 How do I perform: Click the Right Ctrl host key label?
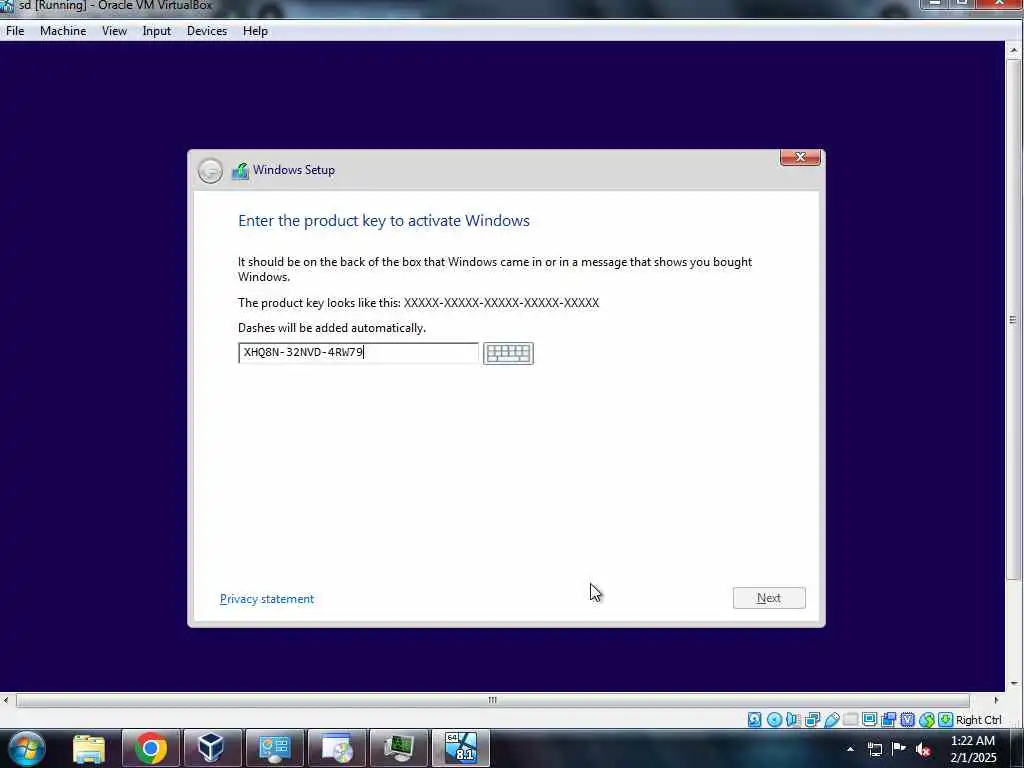tap(979, 720)
